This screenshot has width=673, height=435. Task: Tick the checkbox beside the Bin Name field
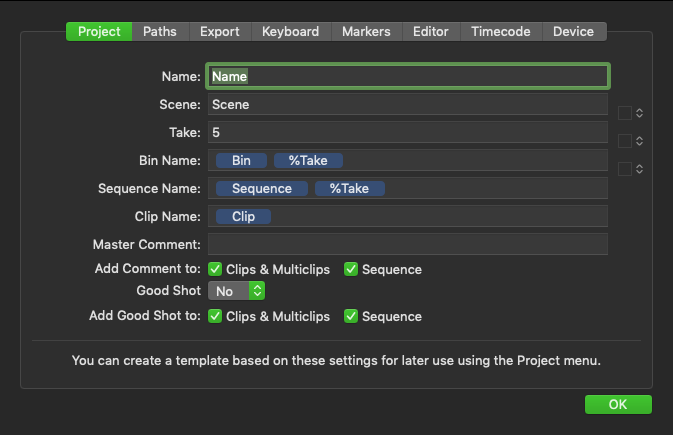(625, 169)
